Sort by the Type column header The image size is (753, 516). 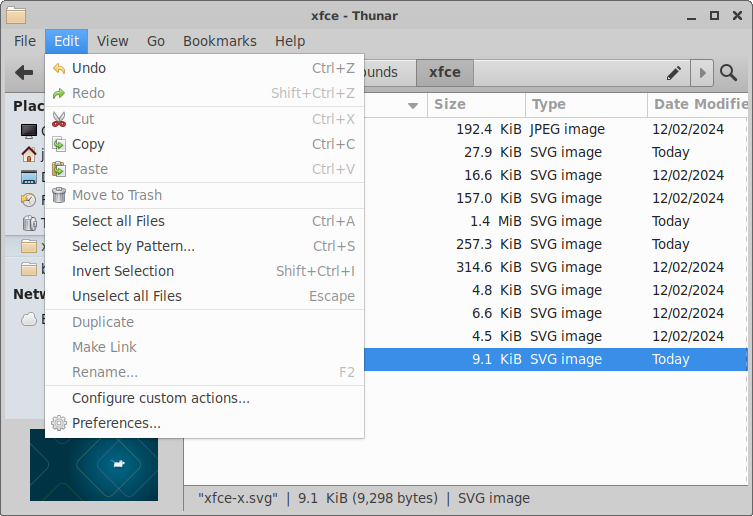(x=587, y=105)
